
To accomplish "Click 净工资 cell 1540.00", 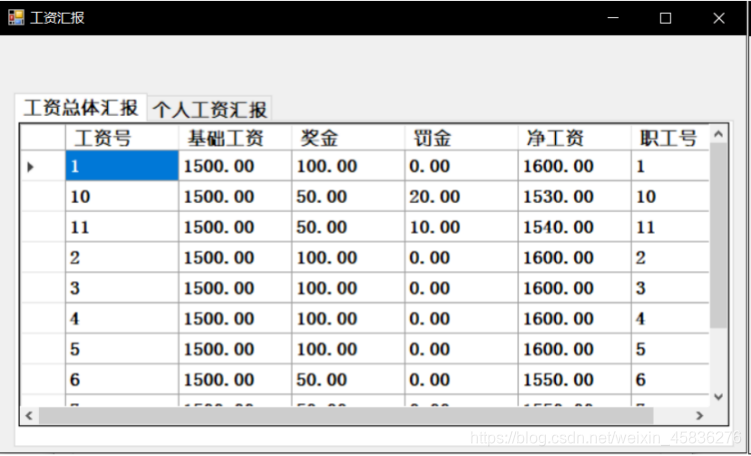I will [x=574, y=227].
